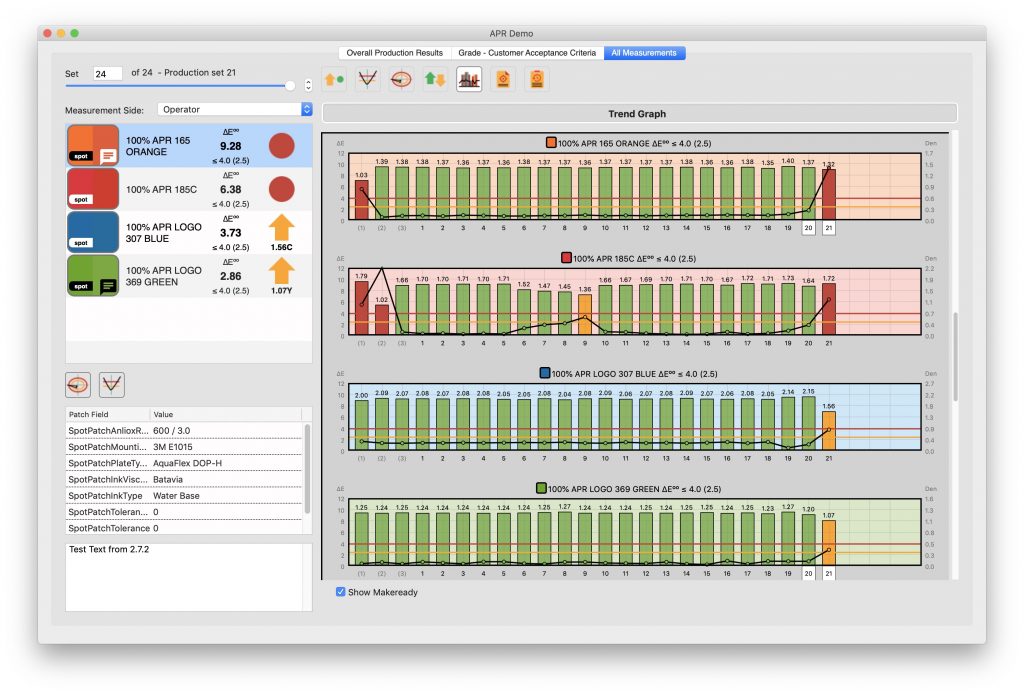Switch to Grade - Customer Acceptance Criteria tab
The height and width of the screenshot is (694, 1024).
tap(527, 53)
